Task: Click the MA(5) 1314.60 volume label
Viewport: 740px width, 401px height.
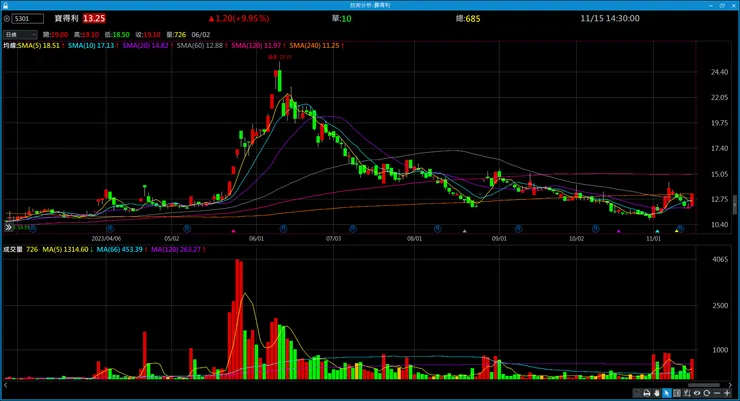Action: tap(65, 250)
